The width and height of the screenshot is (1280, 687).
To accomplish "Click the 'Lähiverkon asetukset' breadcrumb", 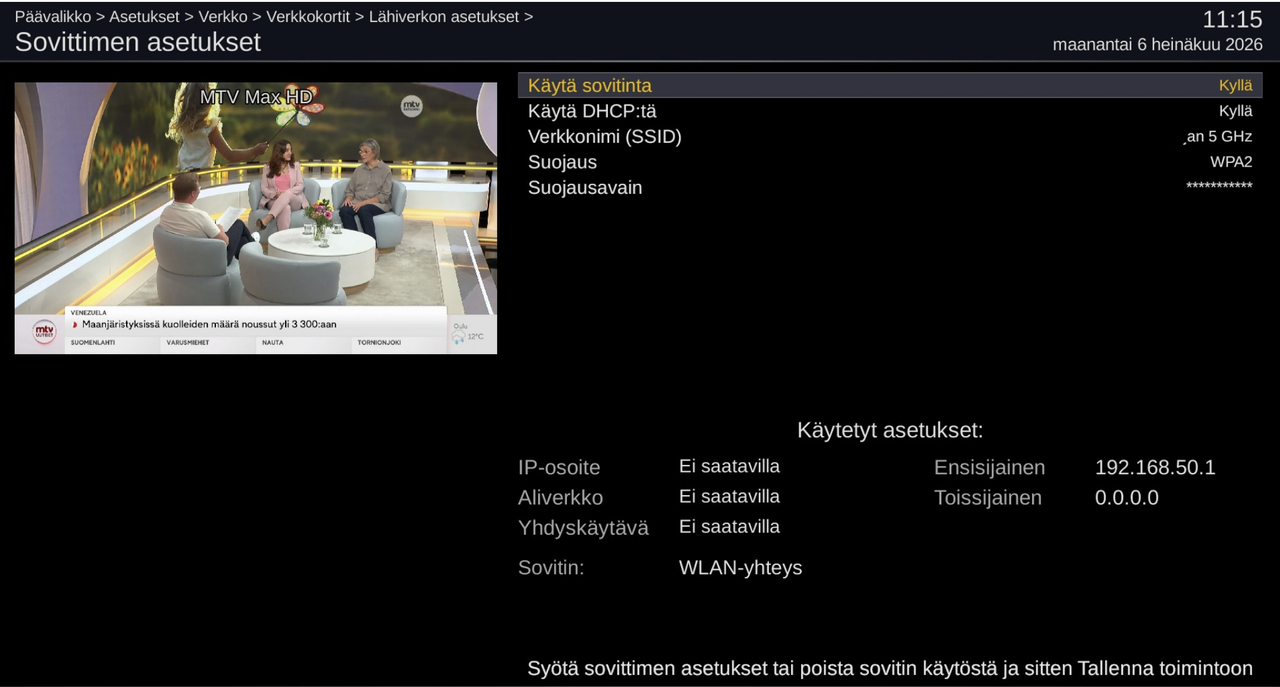I will tap(444, 17).
